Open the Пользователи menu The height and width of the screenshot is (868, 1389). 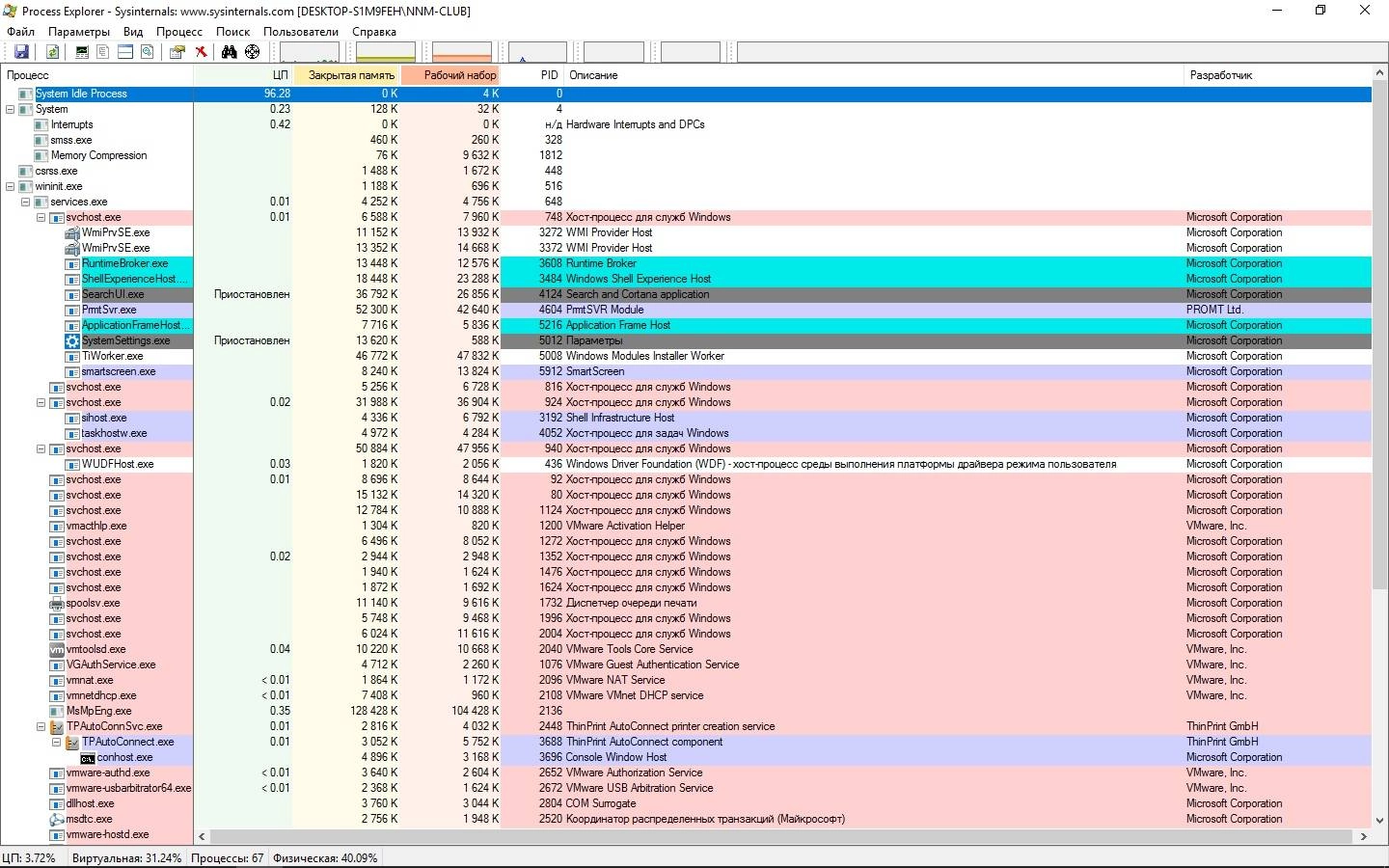pos(301,32)
